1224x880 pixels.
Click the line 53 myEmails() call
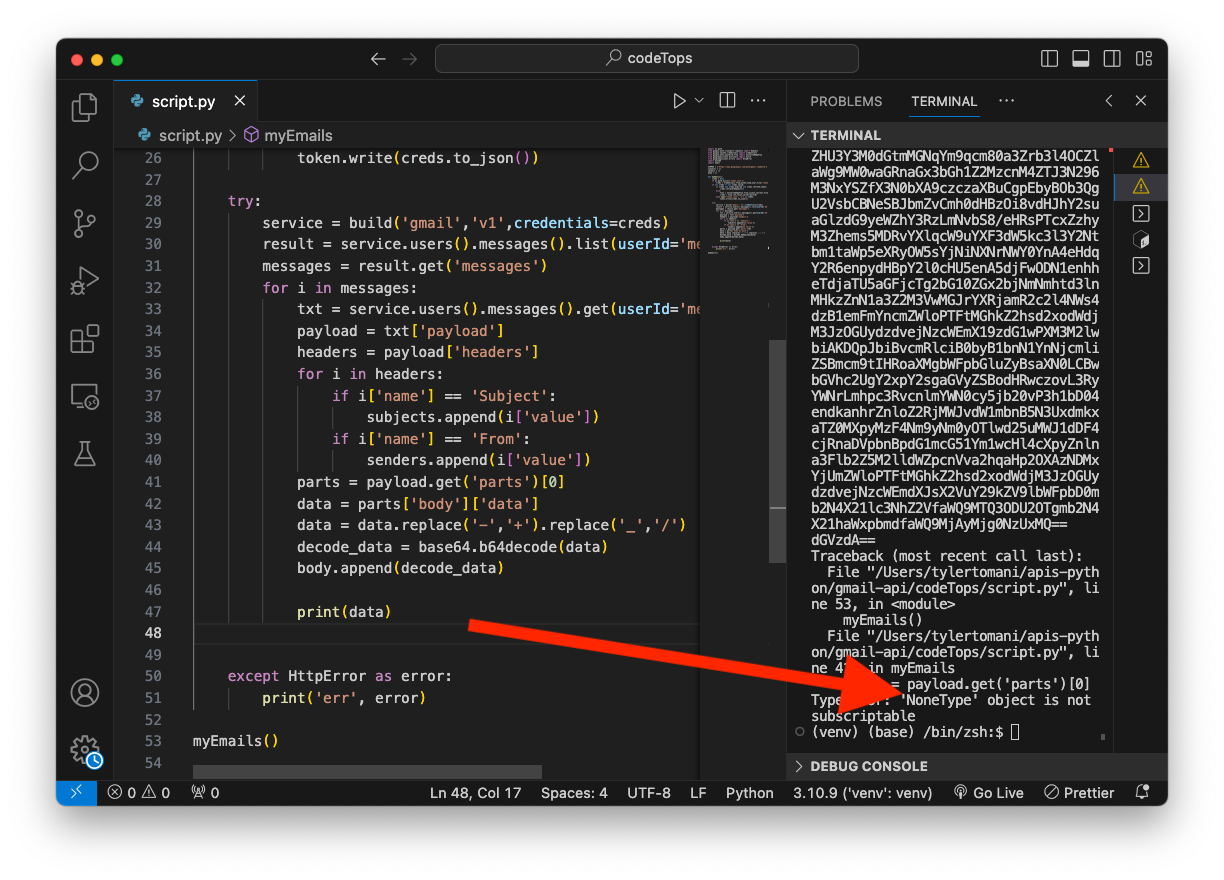[x=235, y=742]
